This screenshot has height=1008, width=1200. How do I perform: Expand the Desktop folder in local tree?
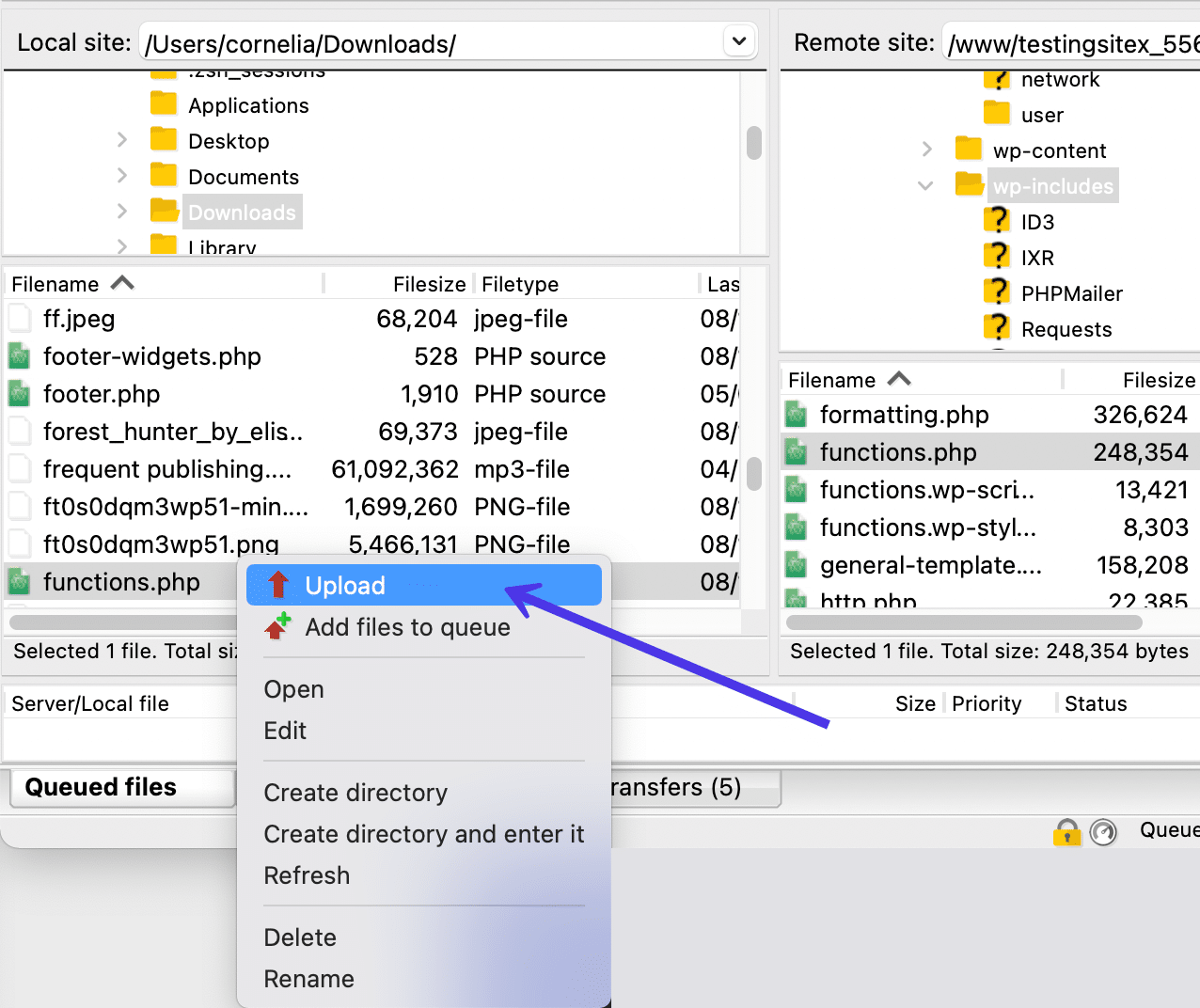pyautogui.click(x=122, y=140)
